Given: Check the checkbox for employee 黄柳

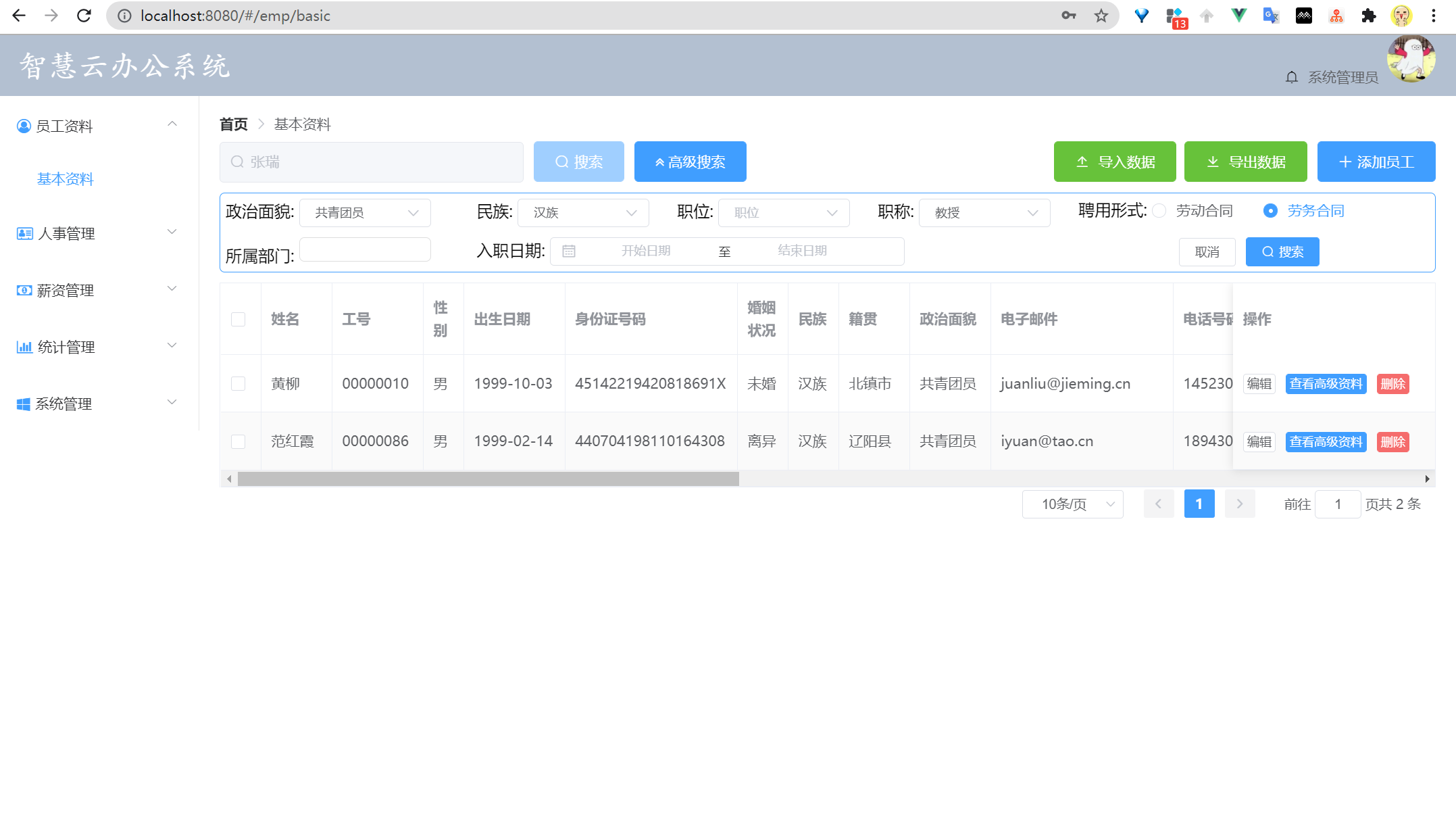Looking at the screenshot, I should click(238, 384).
